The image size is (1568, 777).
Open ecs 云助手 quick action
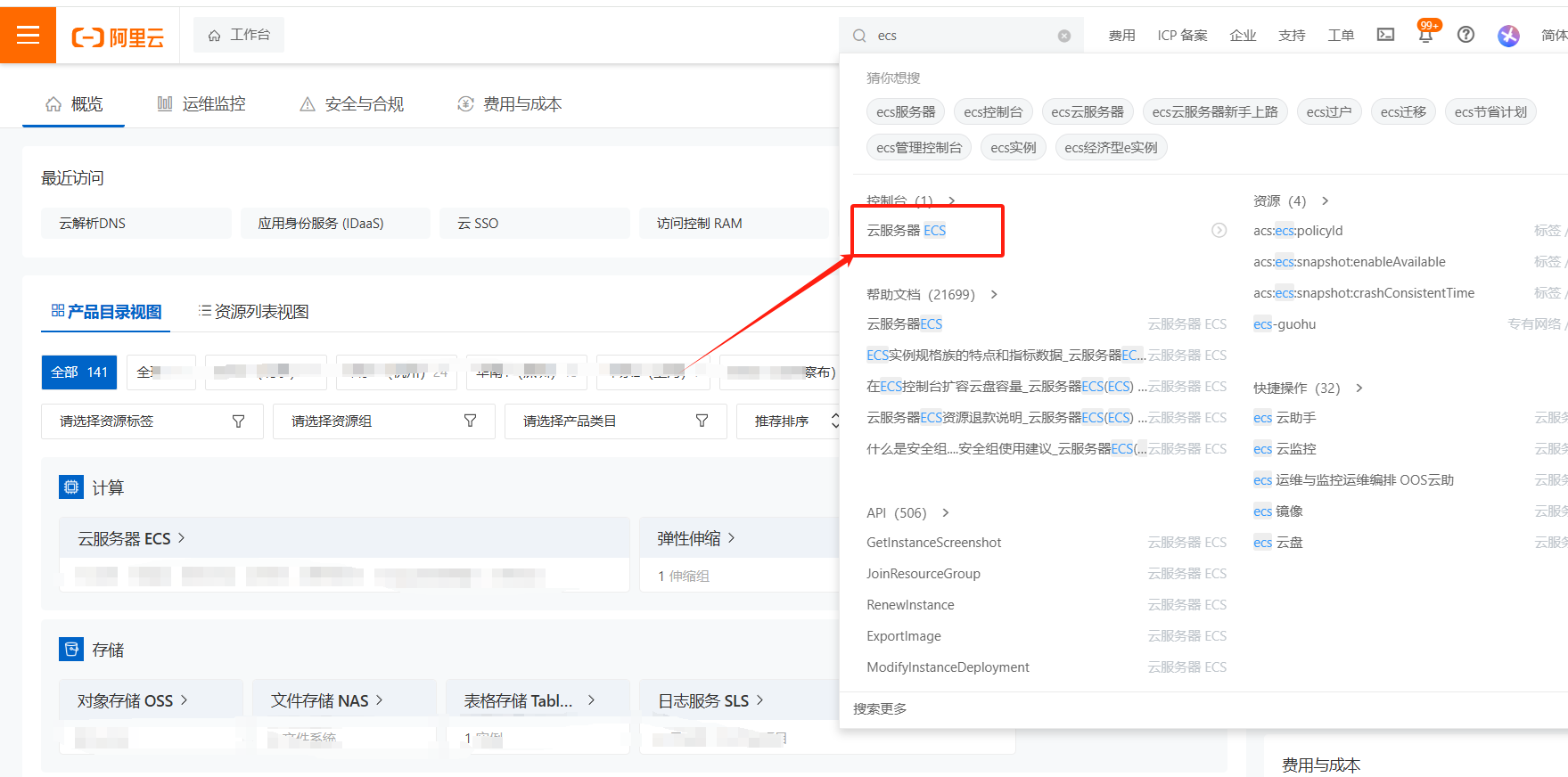coord(1285,418)
